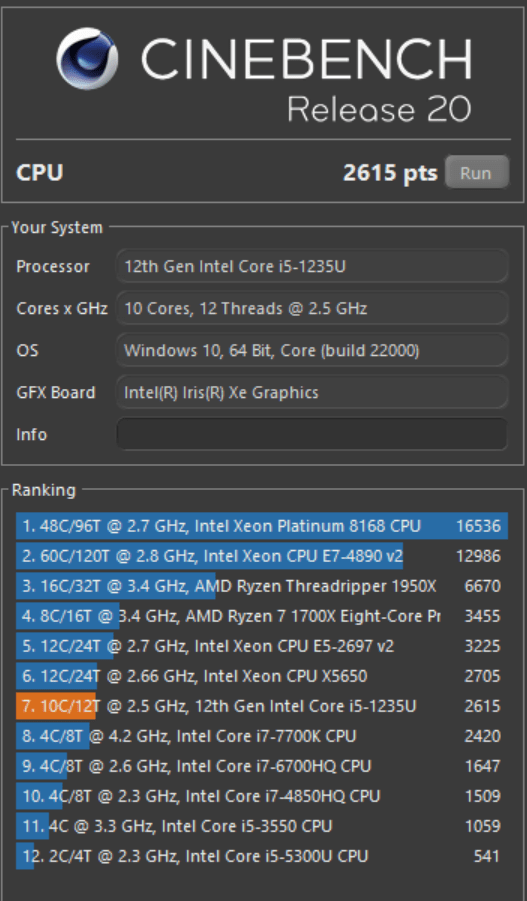Click the OS field showing Windows 10
The height and width of the screenshot is (901, 527).
click(312, 351)
